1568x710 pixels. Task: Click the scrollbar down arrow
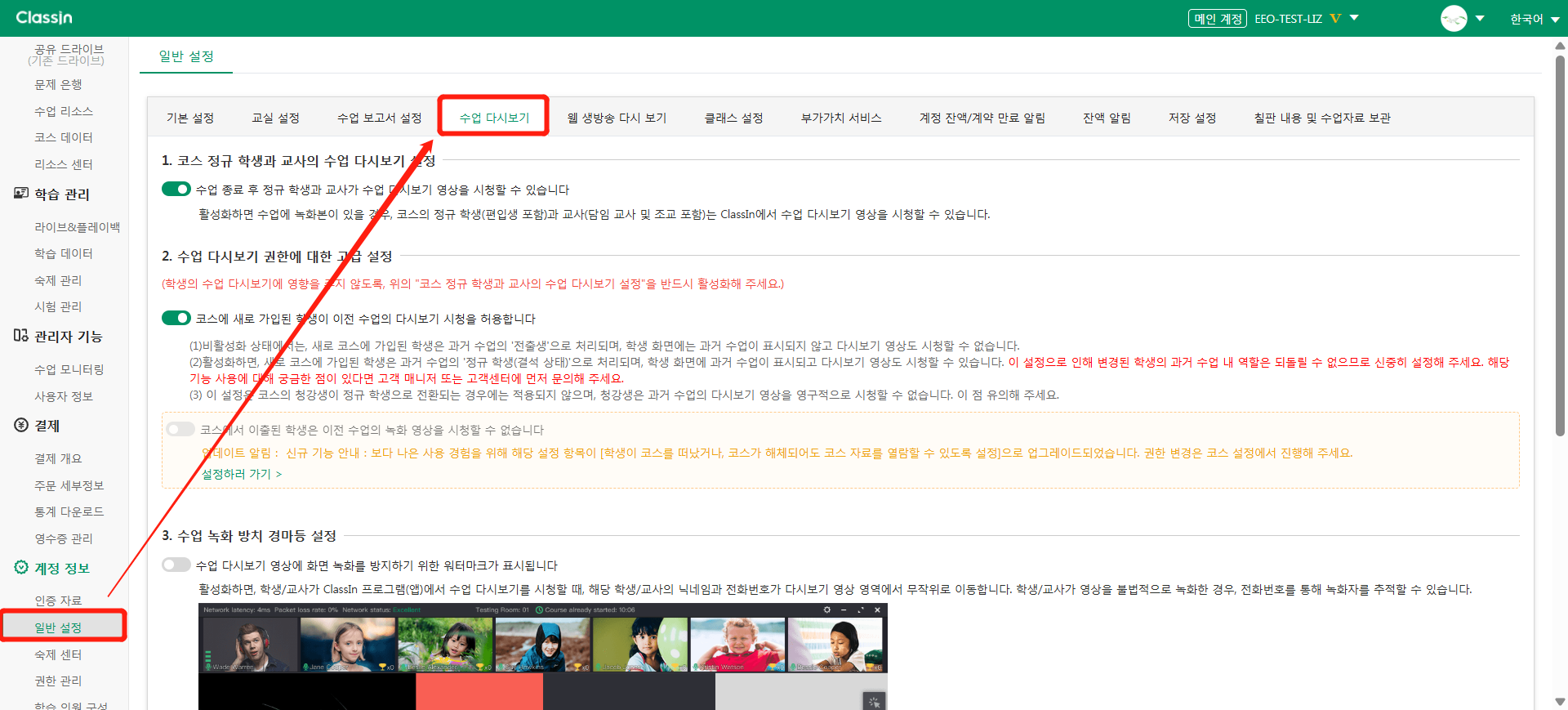coord(1560,702)
